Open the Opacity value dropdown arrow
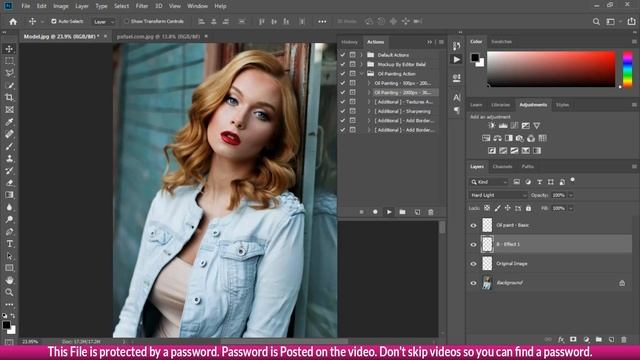 pyautogui.click(x=571, y=196)
